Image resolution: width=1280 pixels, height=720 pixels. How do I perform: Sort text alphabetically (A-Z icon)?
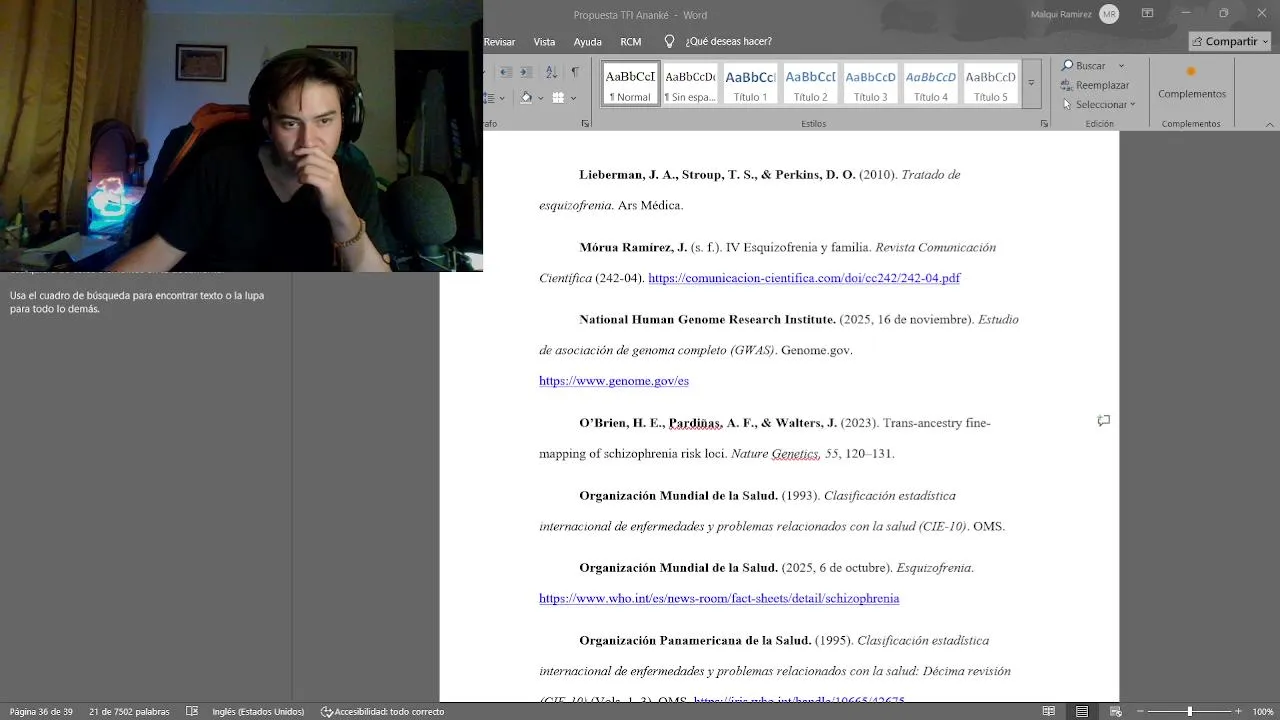click(551, 72)
